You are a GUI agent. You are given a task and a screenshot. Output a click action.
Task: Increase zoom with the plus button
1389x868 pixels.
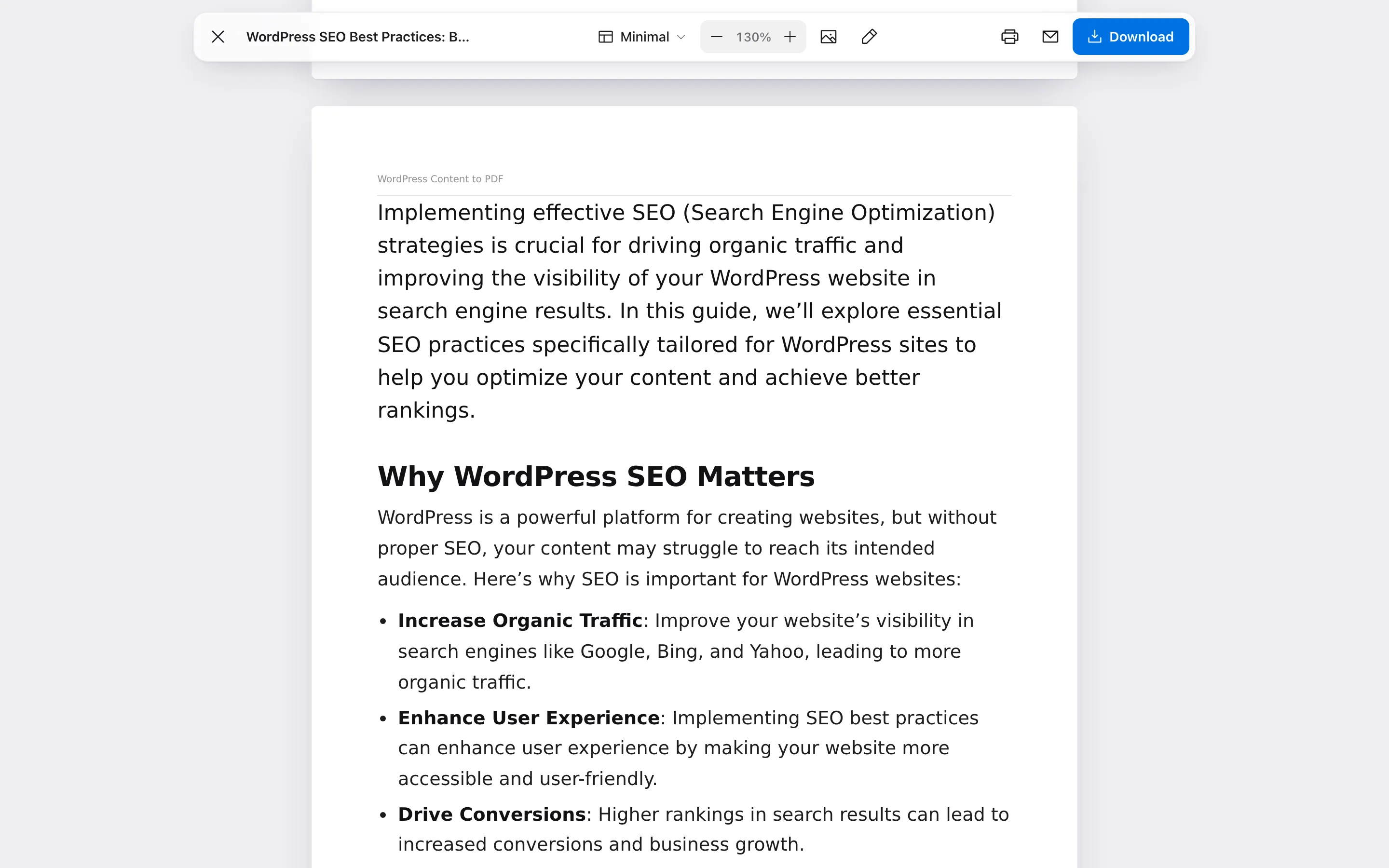coord(790,37)
